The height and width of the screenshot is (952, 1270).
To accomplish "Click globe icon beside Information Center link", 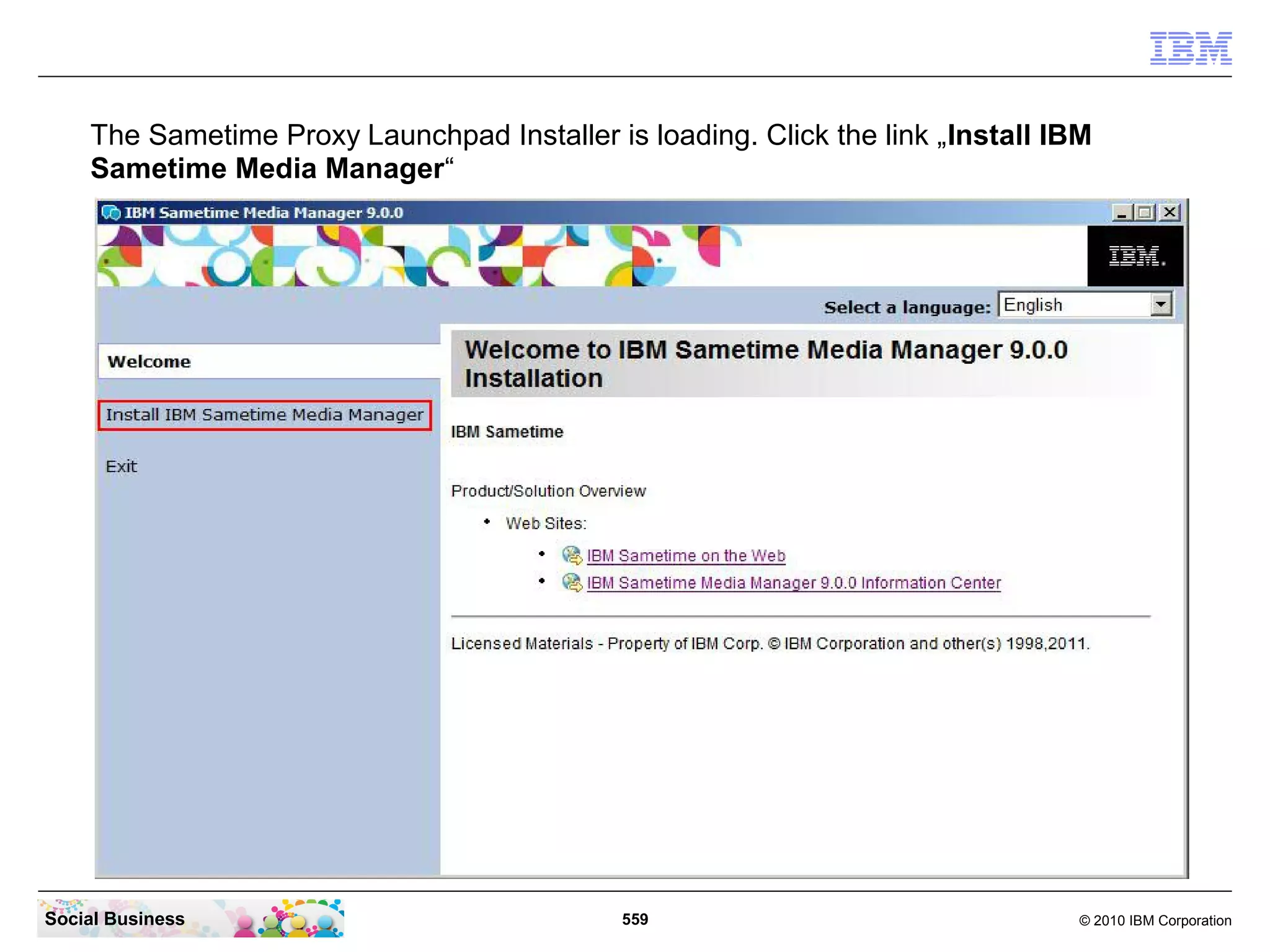I will (572, 583).
